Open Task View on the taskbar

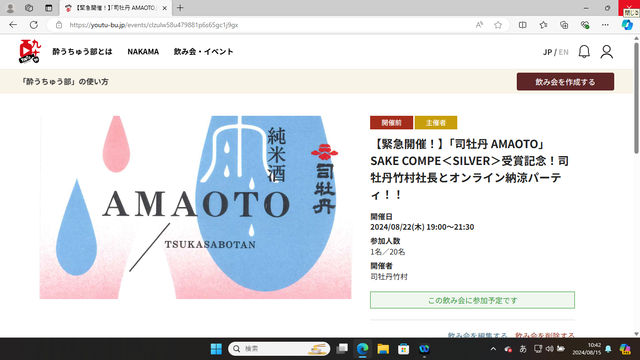pyautogui.click(x=342, y=349)
